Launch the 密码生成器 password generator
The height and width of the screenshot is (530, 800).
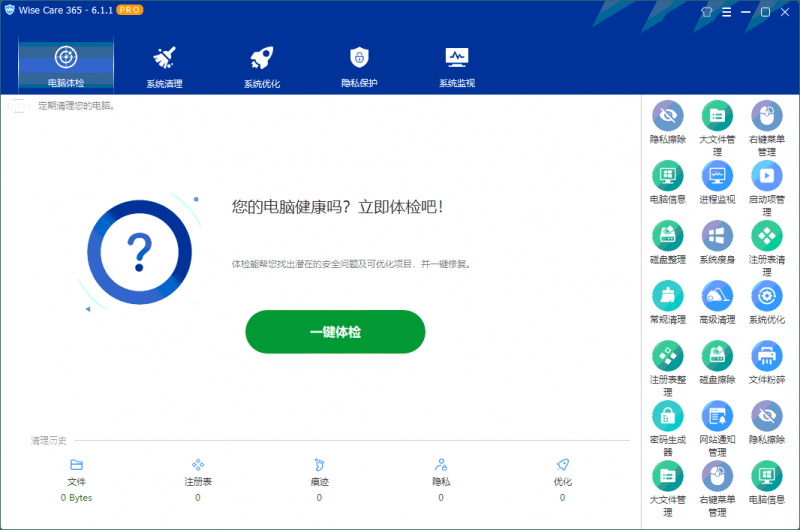[667, 429]
